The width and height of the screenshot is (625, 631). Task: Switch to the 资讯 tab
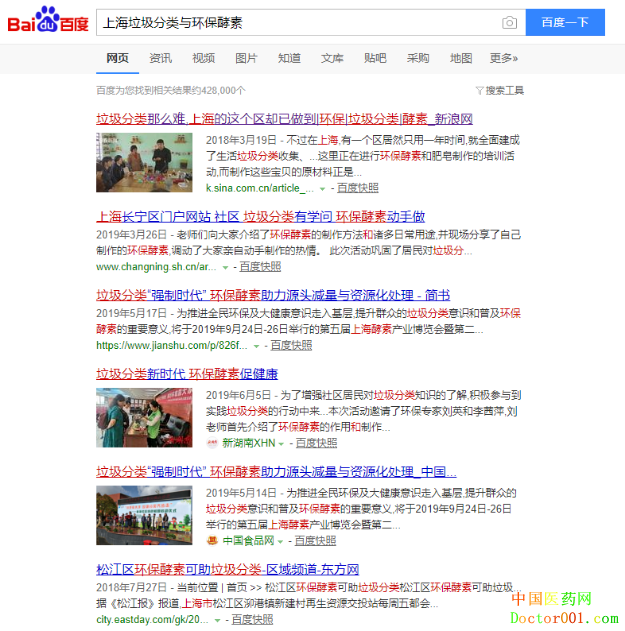point(160,58)
